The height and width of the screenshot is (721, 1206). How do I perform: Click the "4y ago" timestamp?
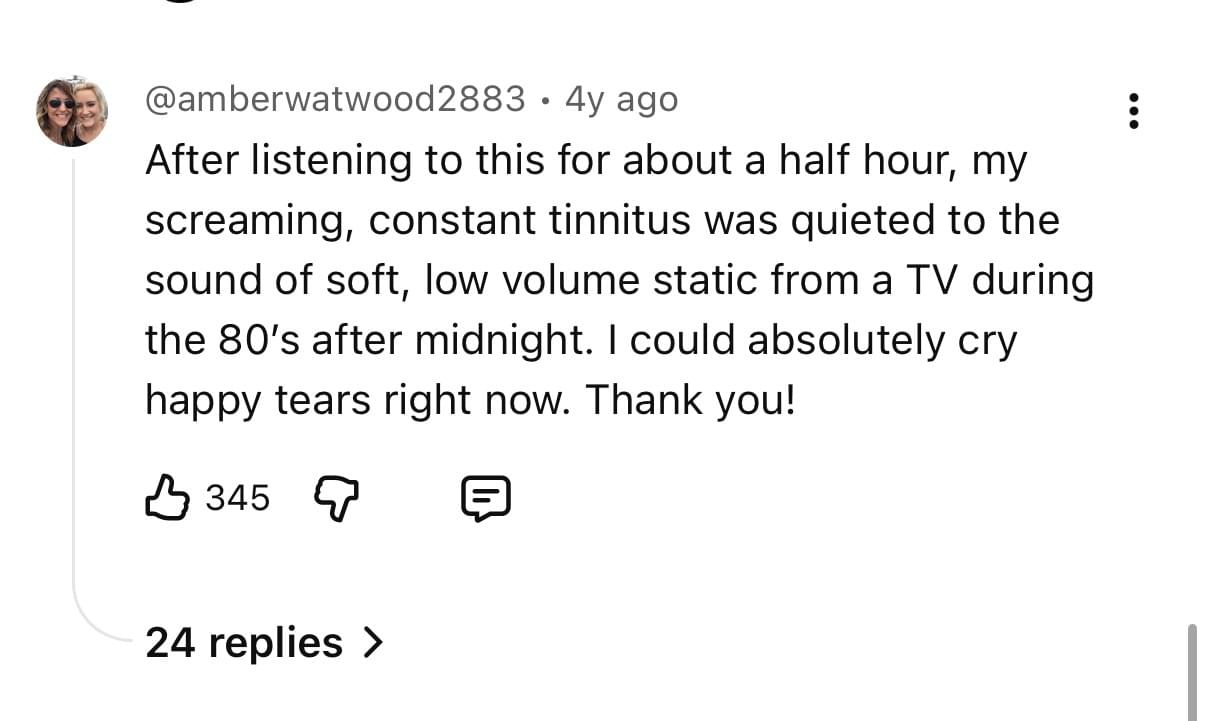pyautogui.click(x=621, y=99)
